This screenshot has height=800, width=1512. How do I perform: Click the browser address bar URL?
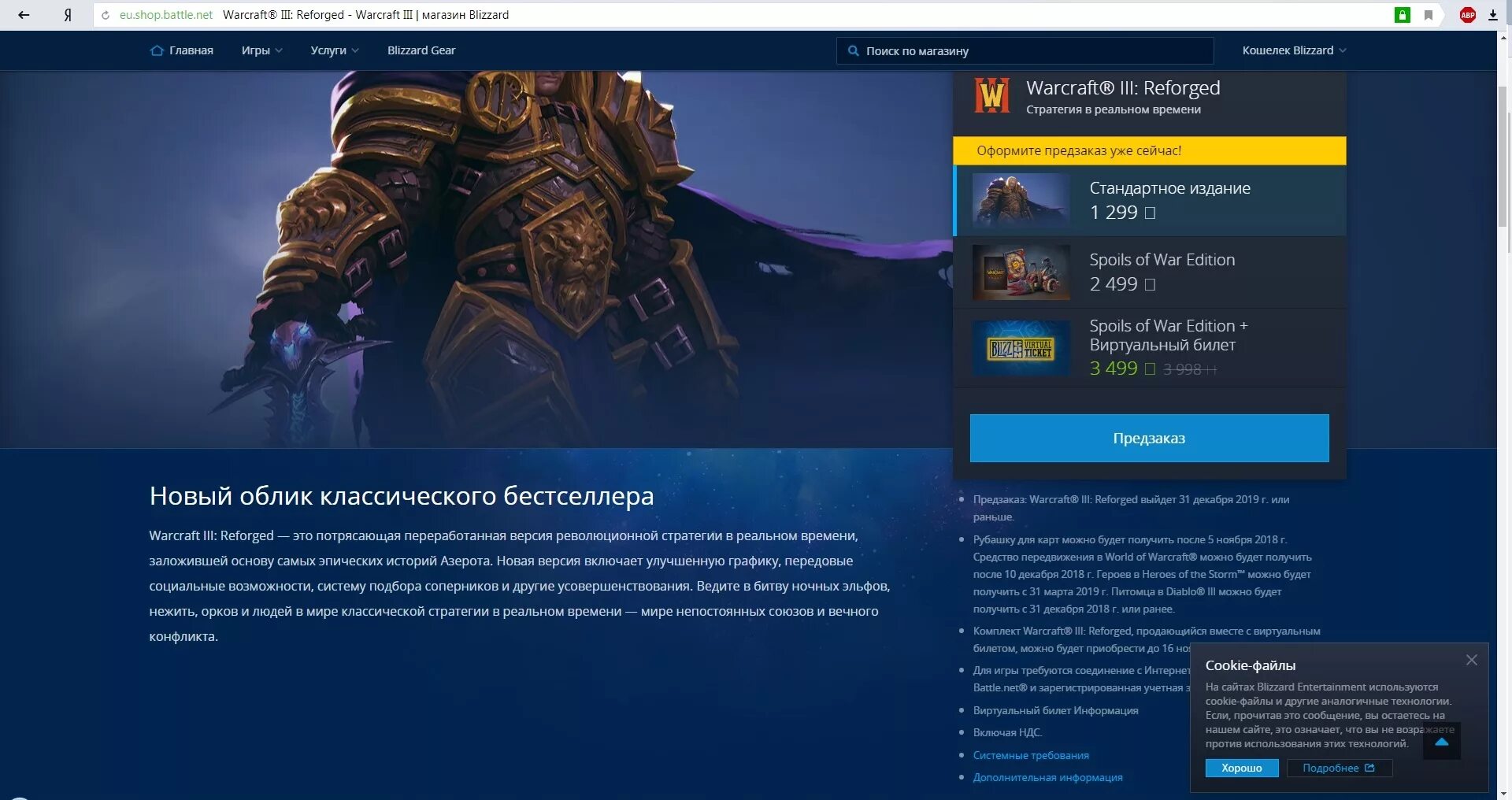pyautogui.click(x=166, y=15)
